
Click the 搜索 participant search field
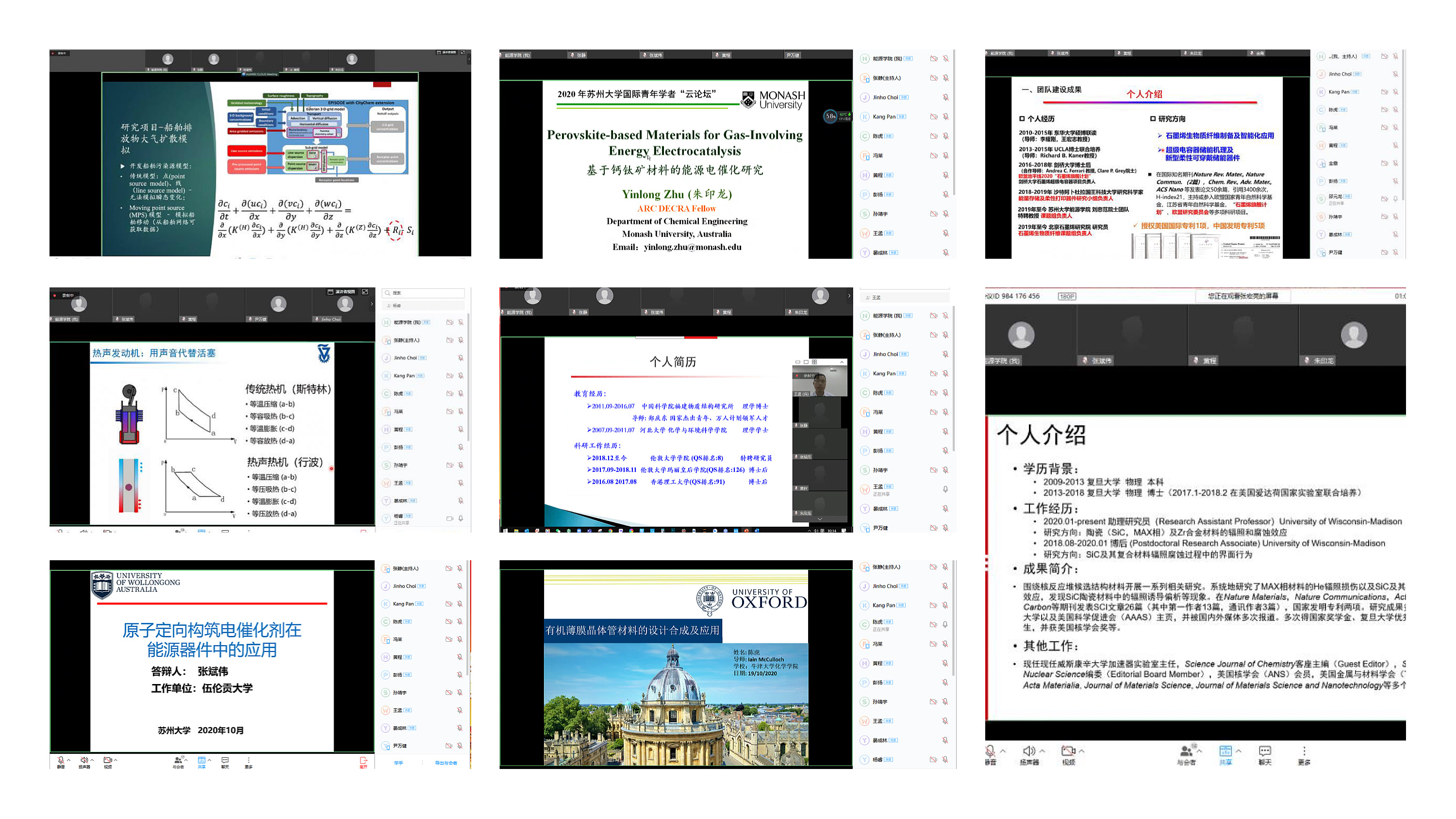pos(424,293)
